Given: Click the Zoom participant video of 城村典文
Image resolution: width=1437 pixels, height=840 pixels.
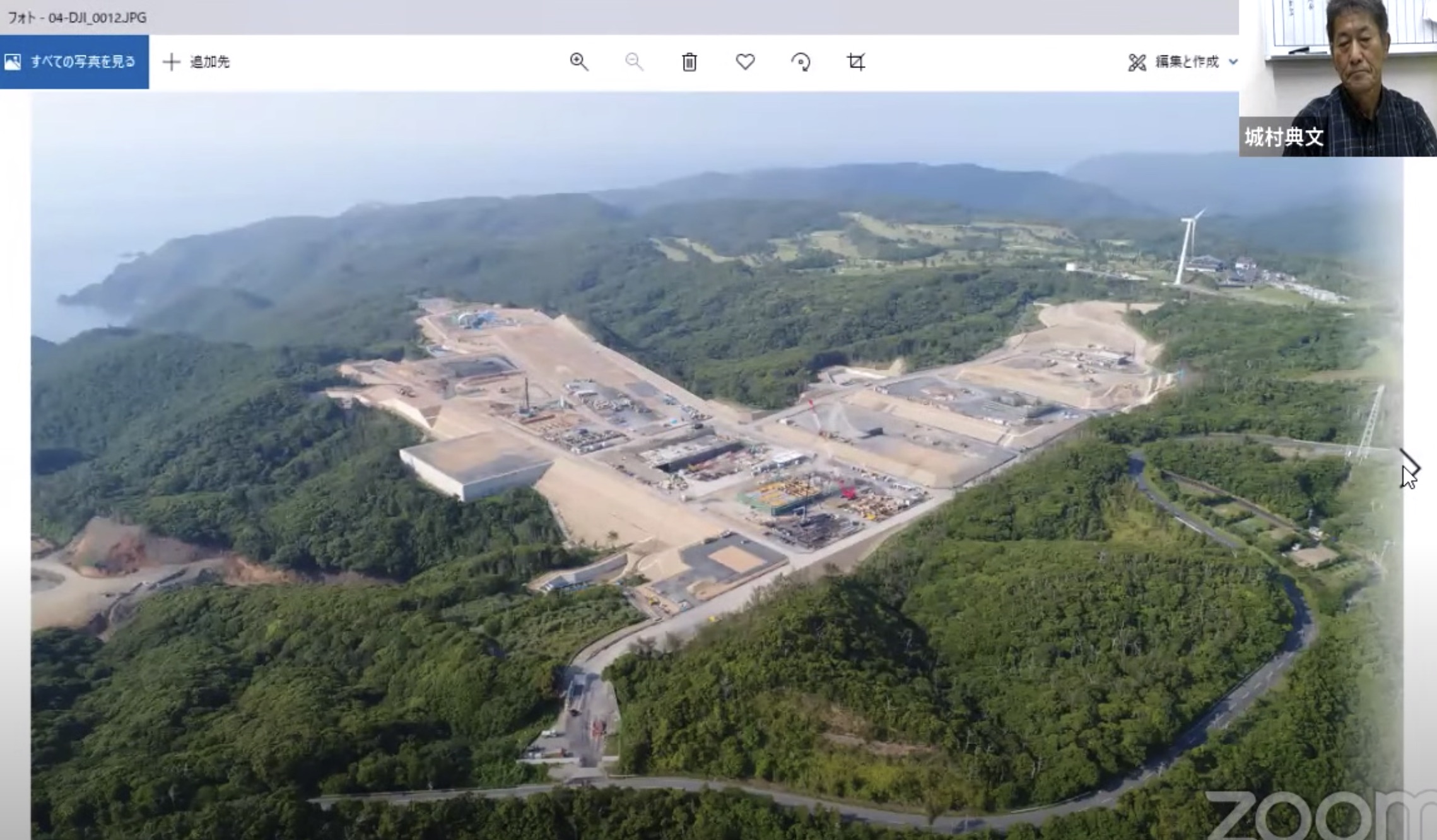Looking at the screenshot, I should coord(1338,78).
